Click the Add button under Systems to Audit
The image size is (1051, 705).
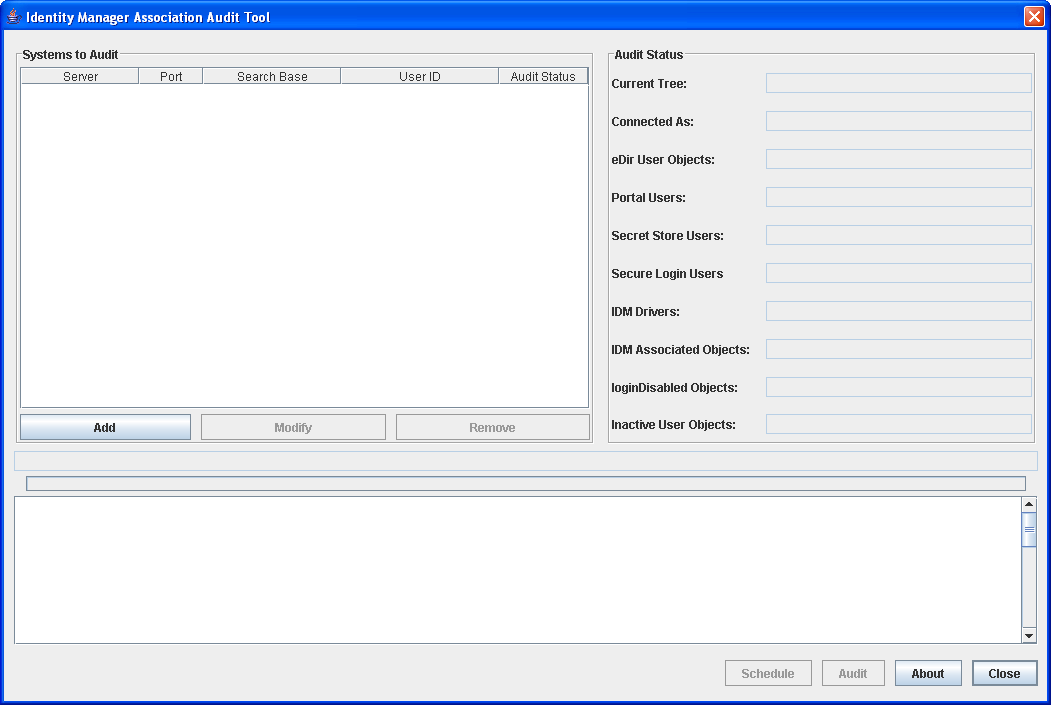(x=104, y=427)
